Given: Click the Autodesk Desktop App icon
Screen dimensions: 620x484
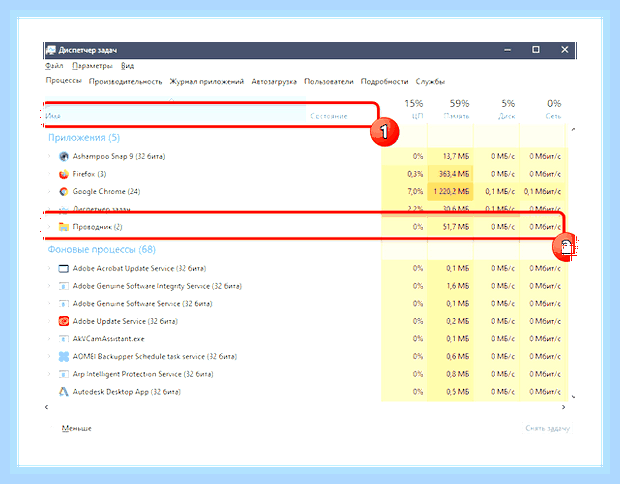Looking at the screenshot, I should pos(64,391).
